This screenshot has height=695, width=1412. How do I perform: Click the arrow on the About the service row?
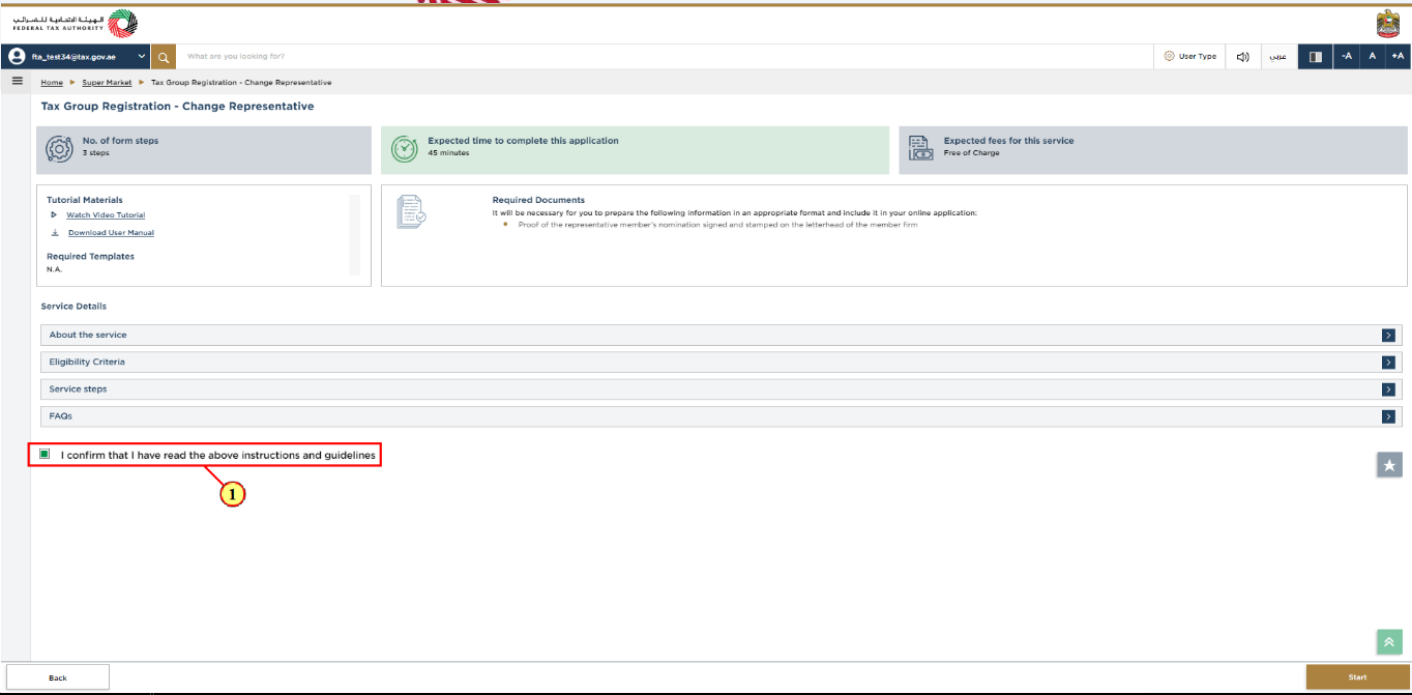[x=1388, y=335]
